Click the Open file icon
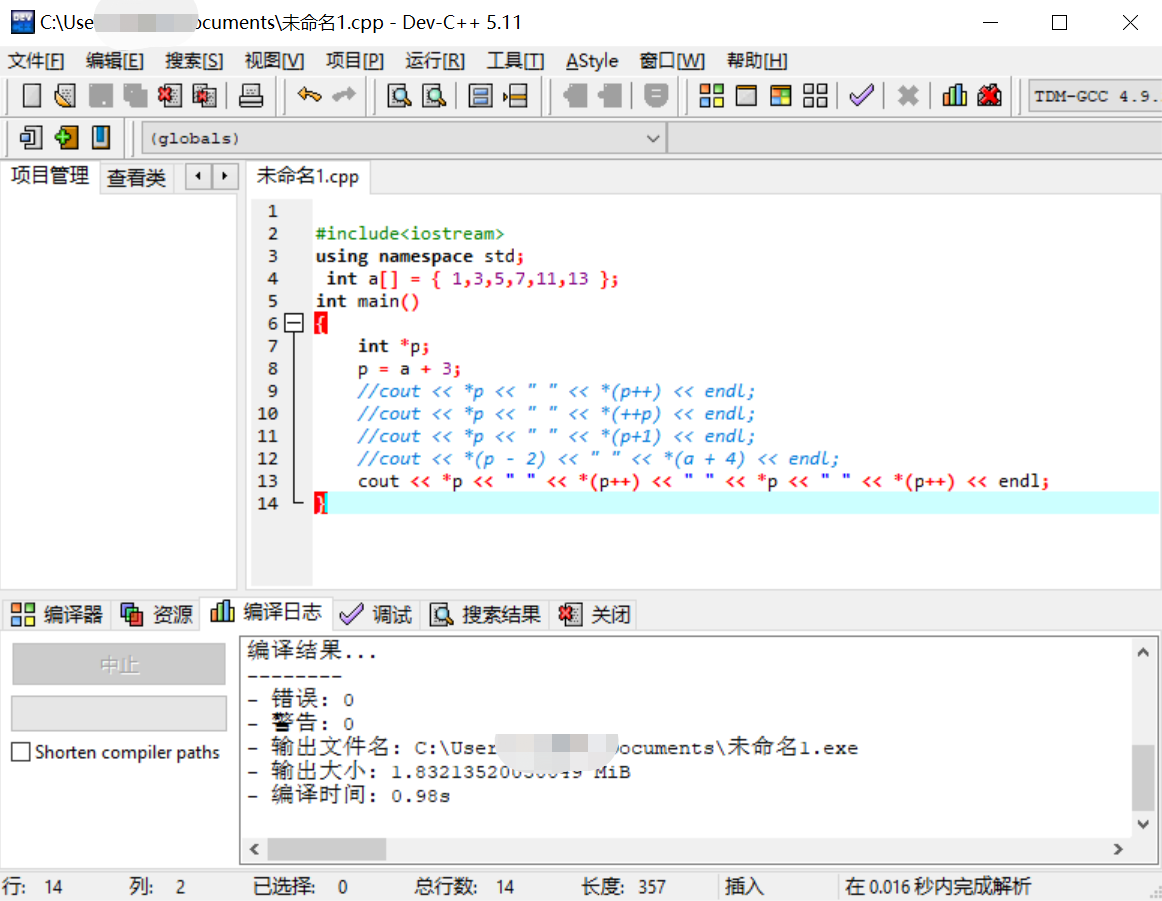Viewport: 1162px width, 901px height. coord(65,96)
